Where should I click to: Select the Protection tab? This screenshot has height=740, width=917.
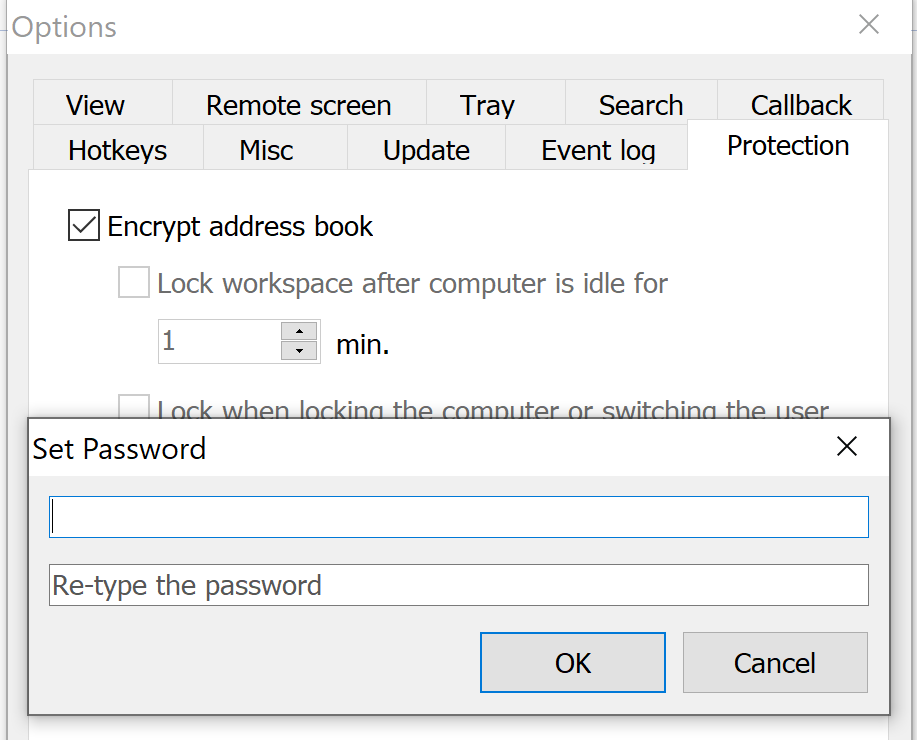pyautogui.click(x=787, y=145)
